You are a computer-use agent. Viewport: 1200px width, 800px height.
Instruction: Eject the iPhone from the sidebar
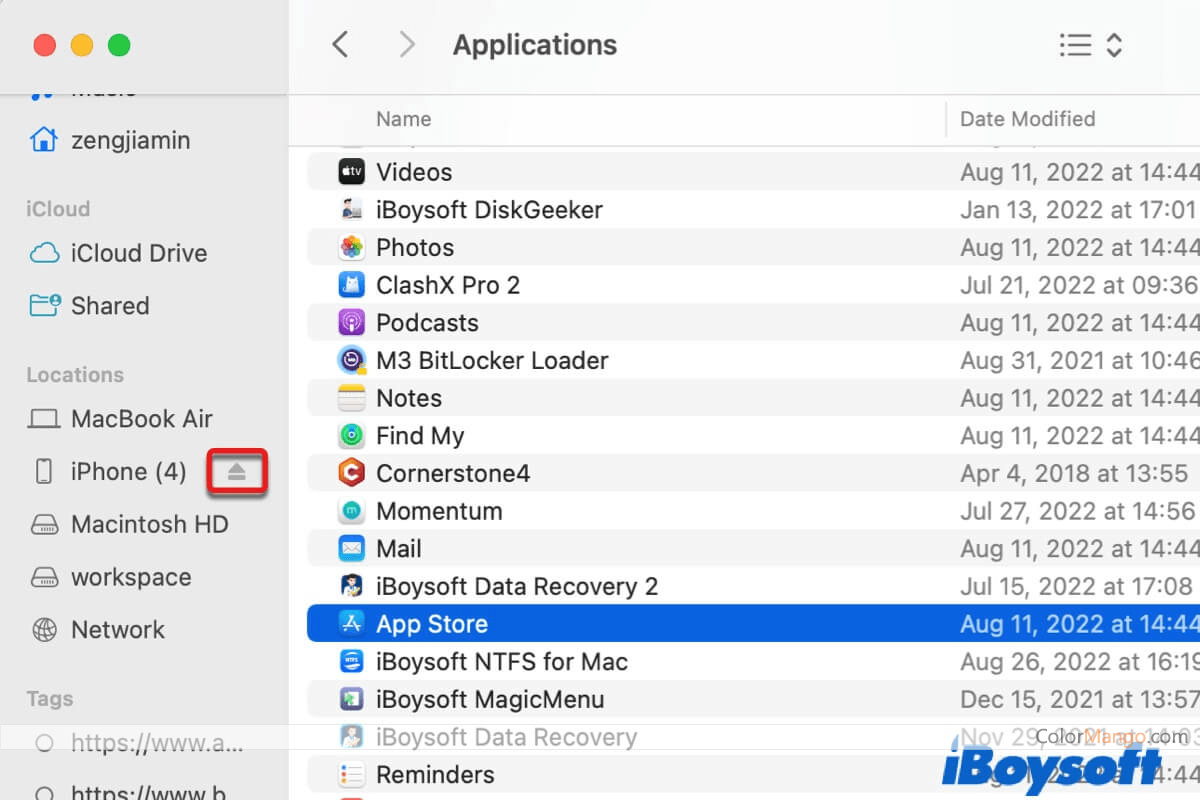click(237, 471)
